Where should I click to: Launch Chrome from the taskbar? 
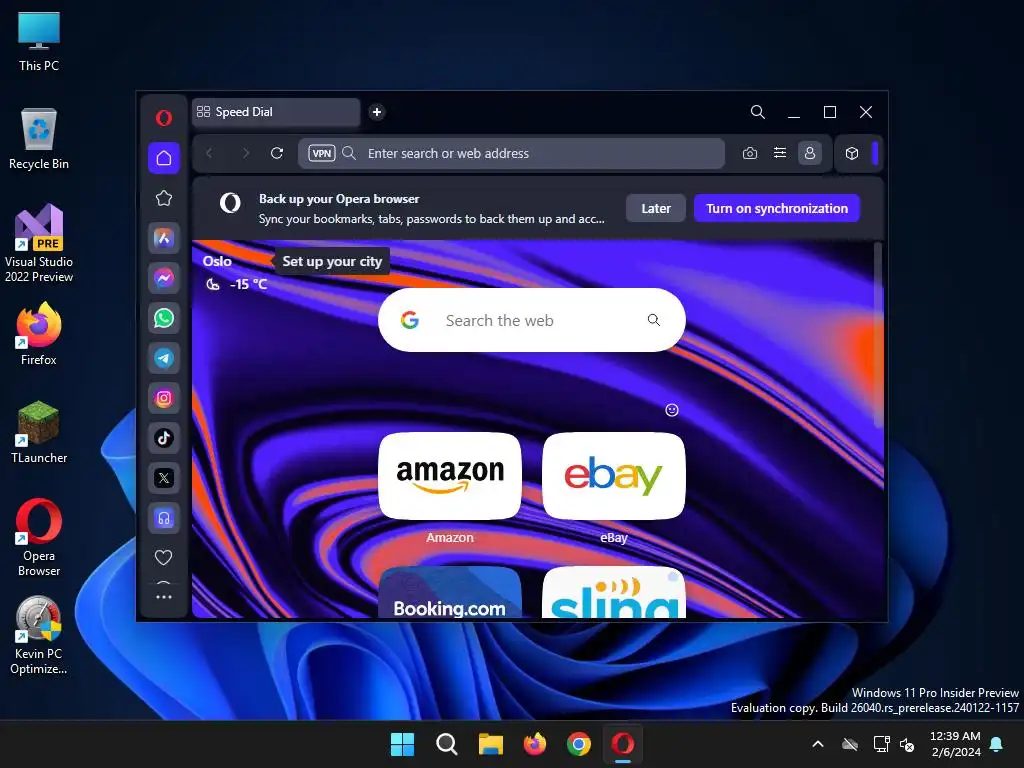click(x=579, y=744)
